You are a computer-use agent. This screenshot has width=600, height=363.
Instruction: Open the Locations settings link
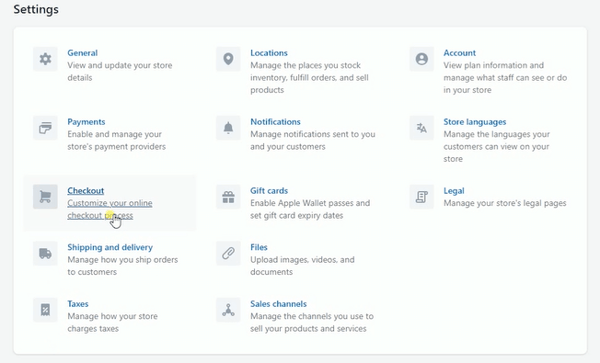[269, 53]
